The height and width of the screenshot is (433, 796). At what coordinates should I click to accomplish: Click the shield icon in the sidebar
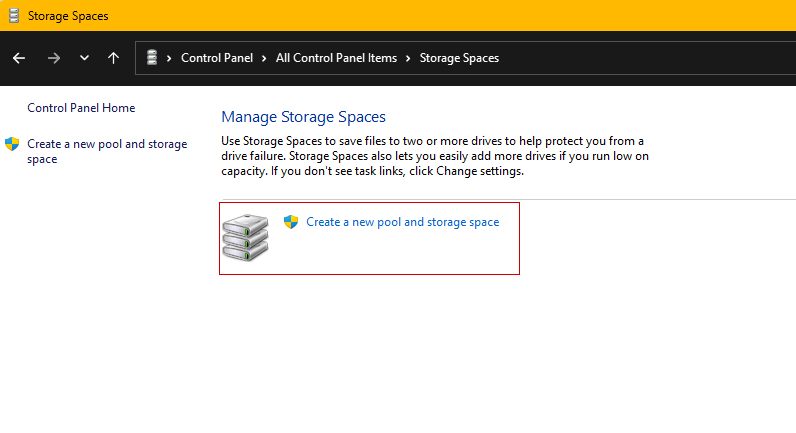[12, 144]
